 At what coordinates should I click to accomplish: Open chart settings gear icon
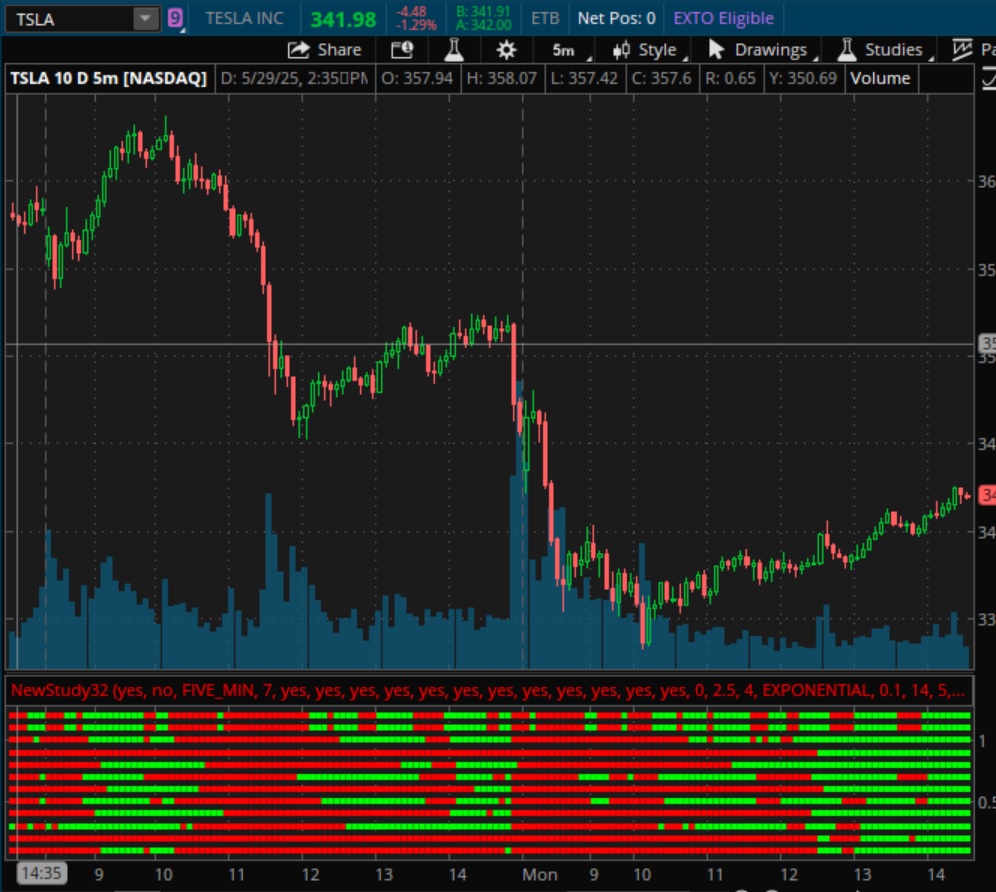[507, 50]
